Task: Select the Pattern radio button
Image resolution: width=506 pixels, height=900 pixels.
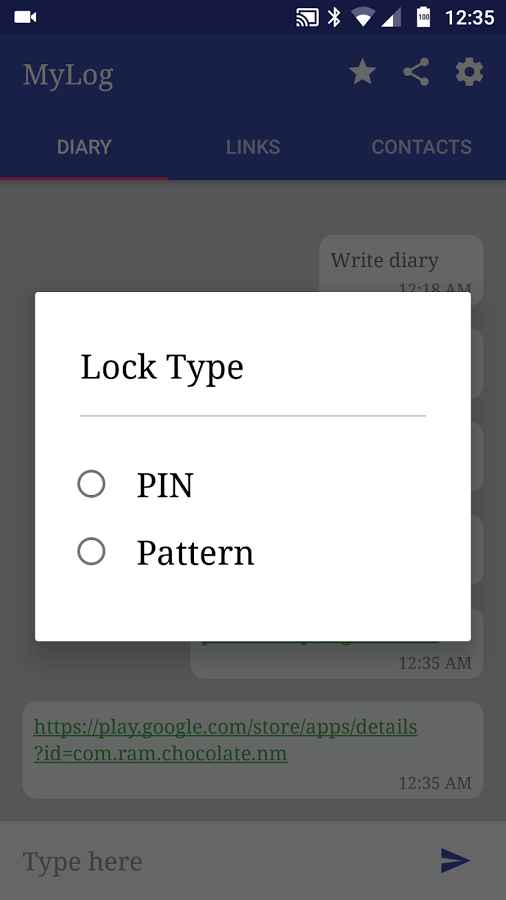Action: click(91, 552)
